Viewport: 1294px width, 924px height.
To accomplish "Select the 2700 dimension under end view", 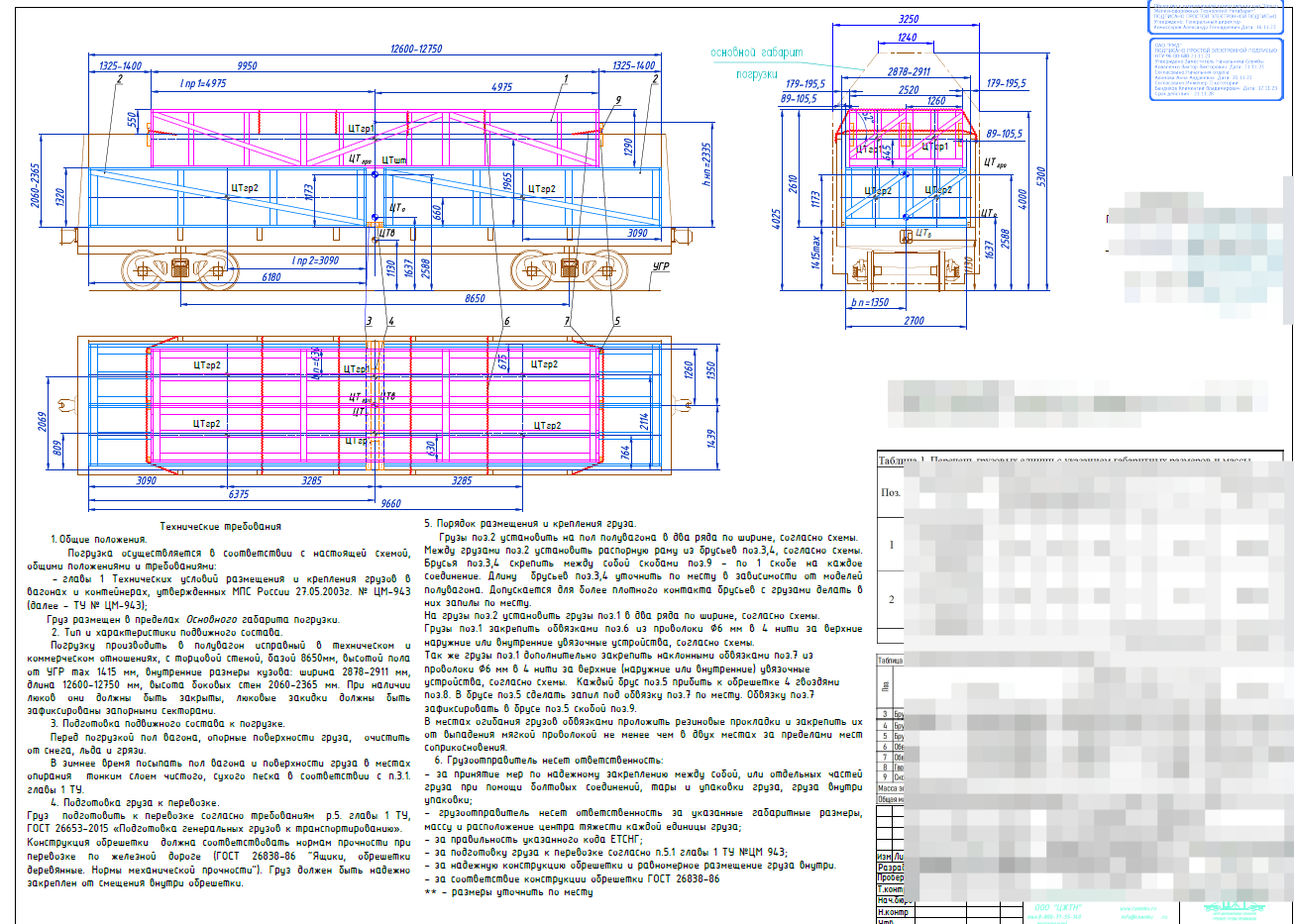I will tap(913, 321).
